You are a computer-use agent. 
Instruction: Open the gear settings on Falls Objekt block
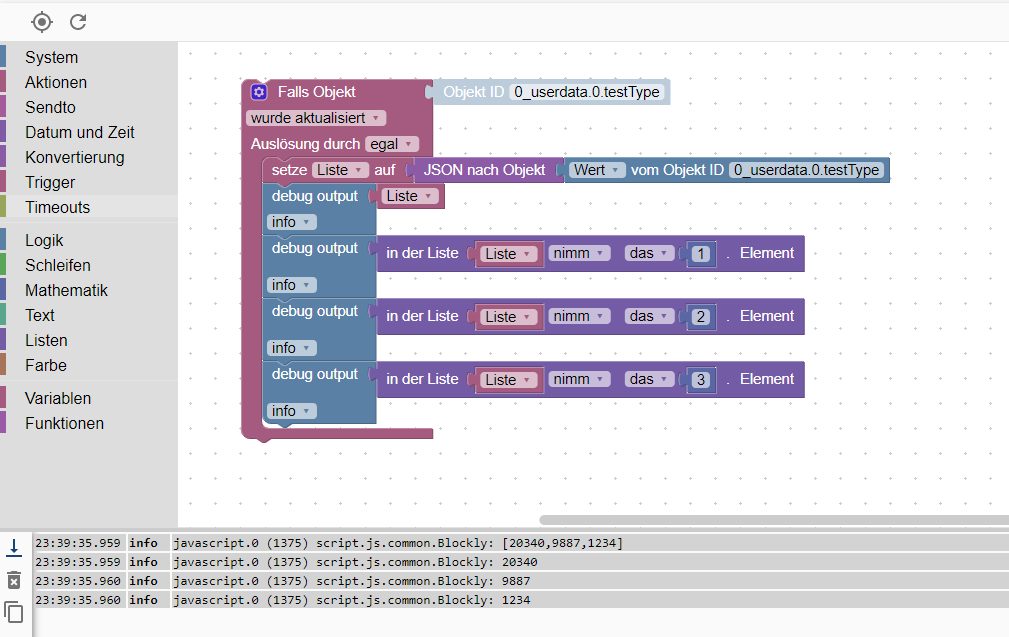(259, 92)
